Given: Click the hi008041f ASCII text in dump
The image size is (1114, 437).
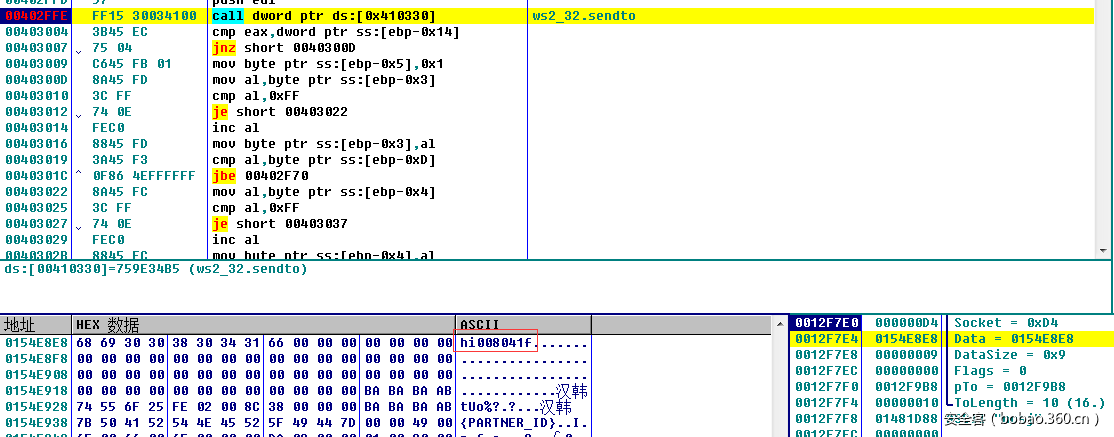Looking at the screenshot, I should (x=498, y=343).
